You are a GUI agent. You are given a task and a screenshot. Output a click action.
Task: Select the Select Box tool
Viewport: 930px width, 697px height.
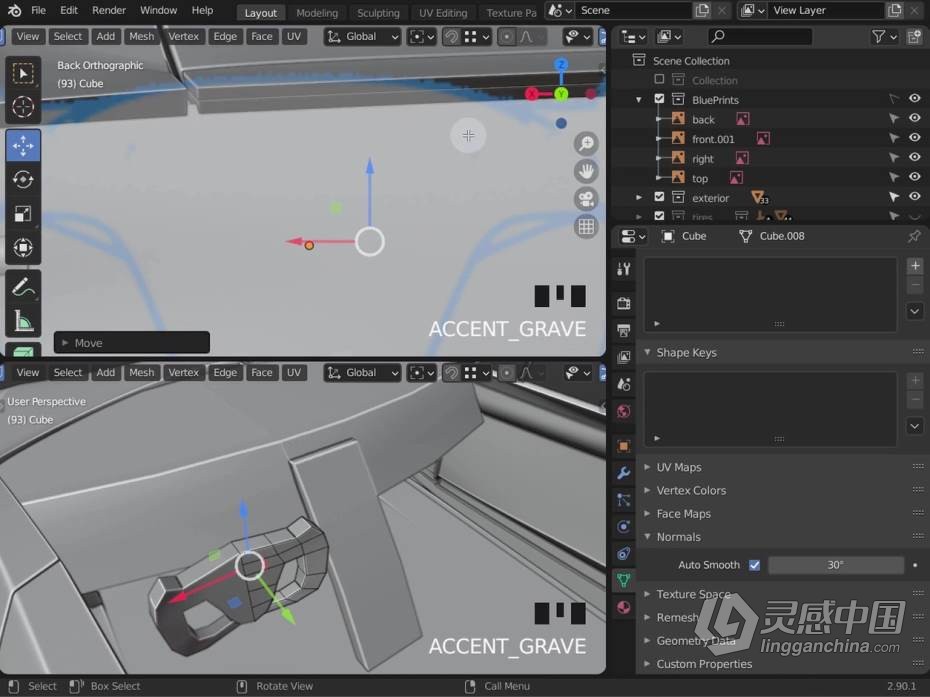click(23, 74)
